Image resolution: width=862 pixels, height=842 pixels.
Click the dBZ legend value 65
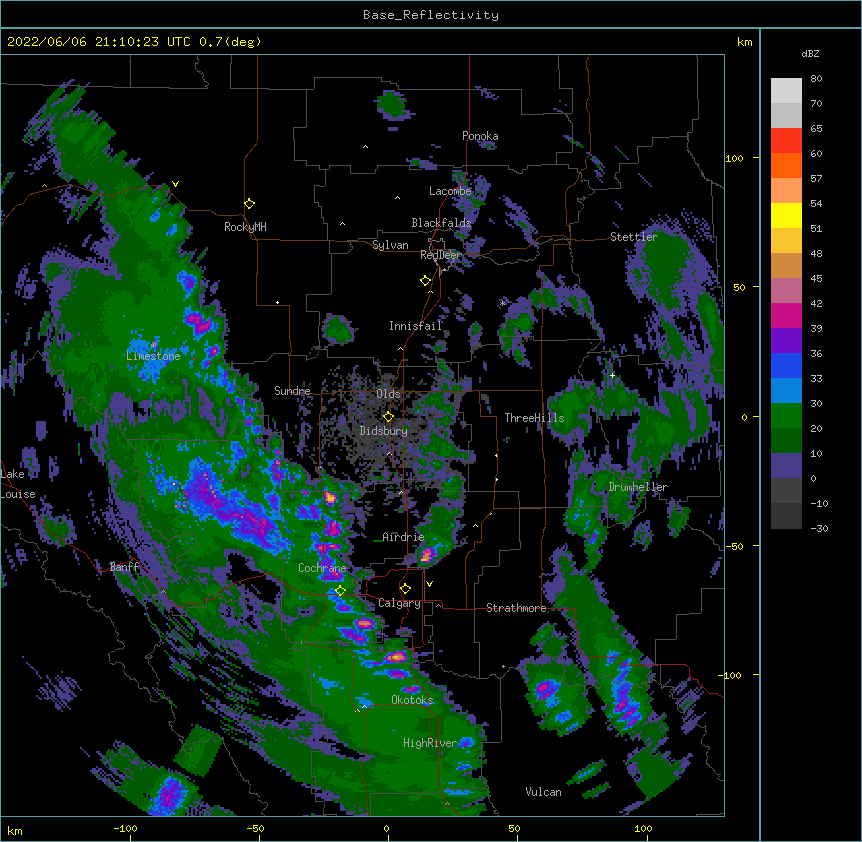(816, 129)
